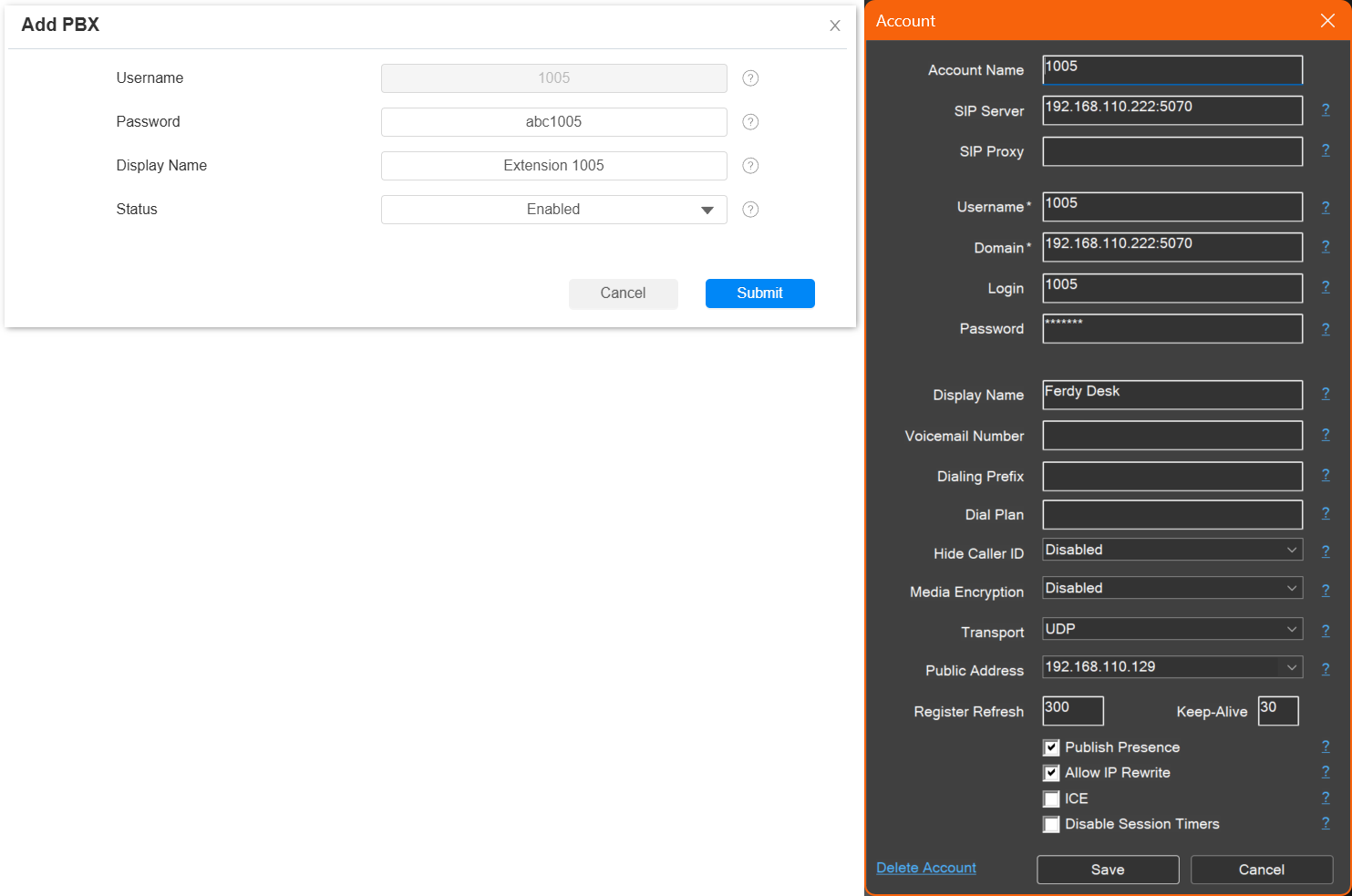Open help link for Dial Plan field
The image size is (1352, 896).
click(1326, 513)
